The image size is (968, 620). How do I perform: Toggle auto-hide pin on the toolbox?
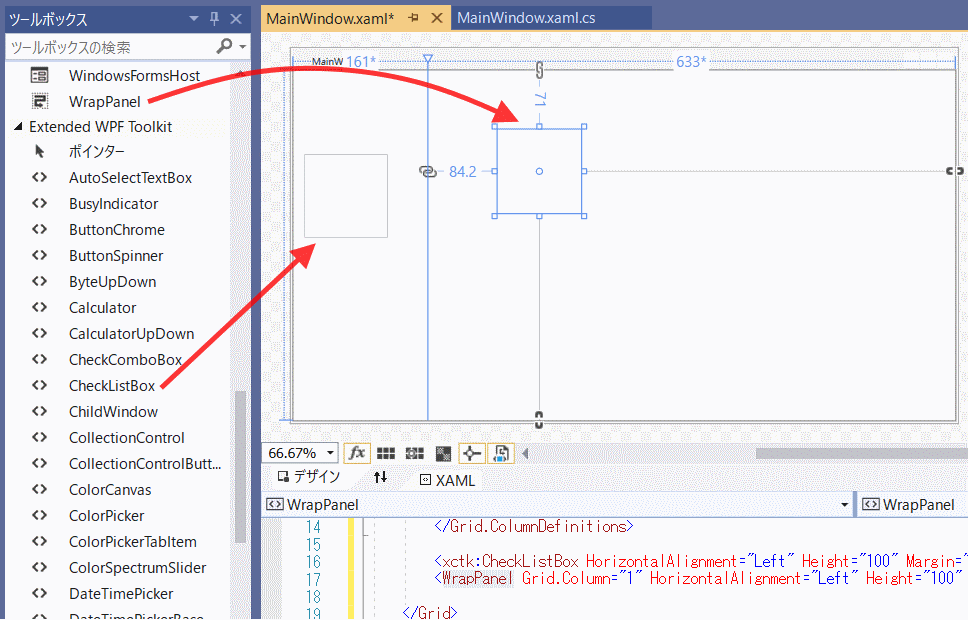pos(214,19)
